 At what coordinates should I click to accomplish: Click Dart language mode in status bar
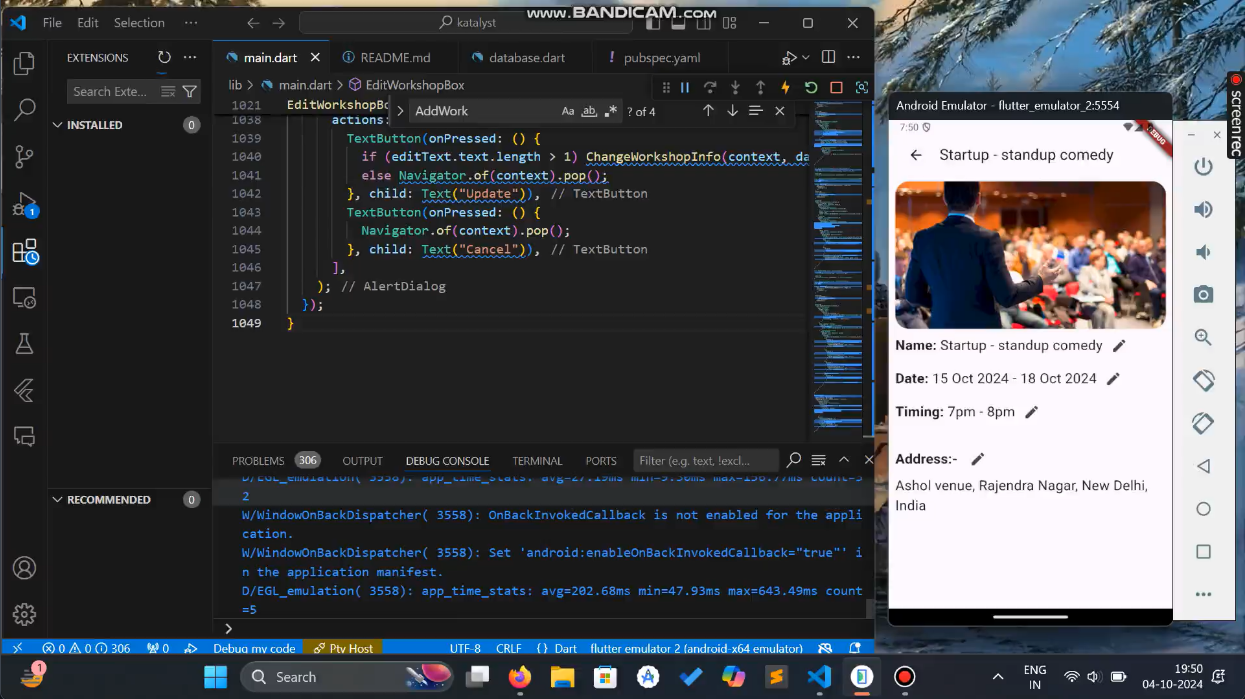pyautogui.click(x=557, y=648)
